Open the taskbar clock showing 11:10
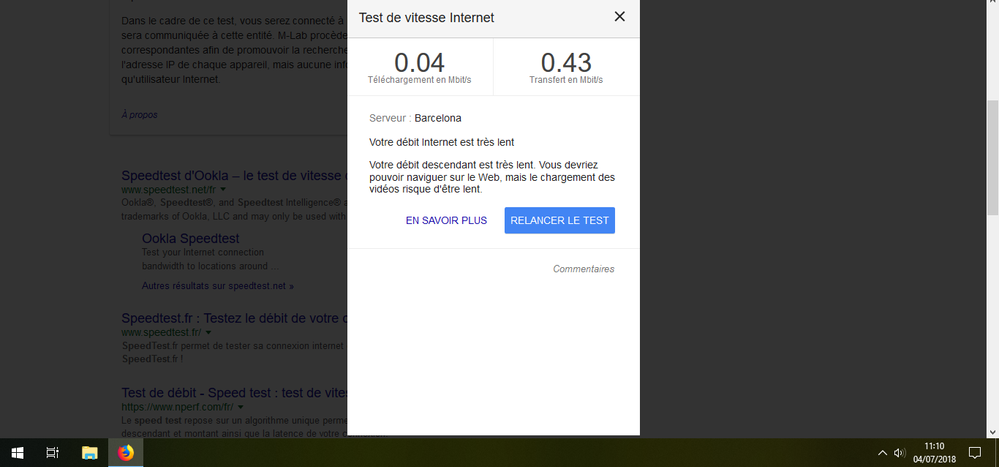 (x=934, y=453)
